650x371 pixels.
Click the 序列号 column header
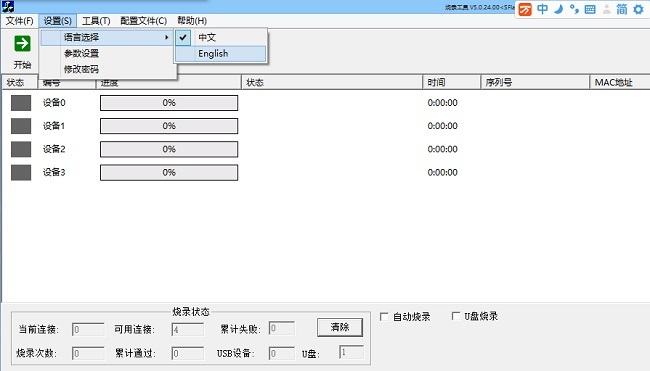535,82
